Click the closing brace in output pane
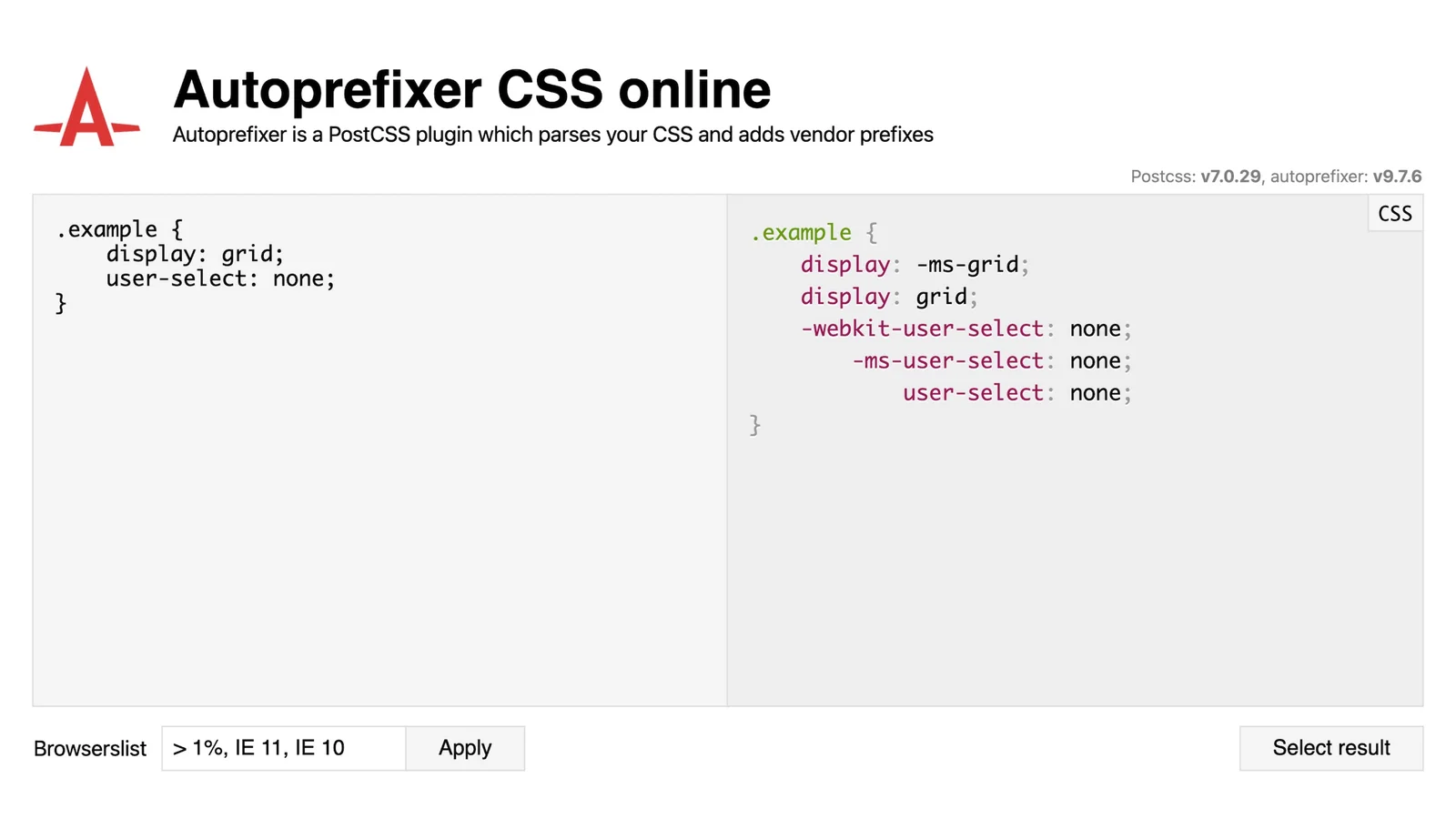Viewport: 1456px width, 819px height. coord(754,424)
